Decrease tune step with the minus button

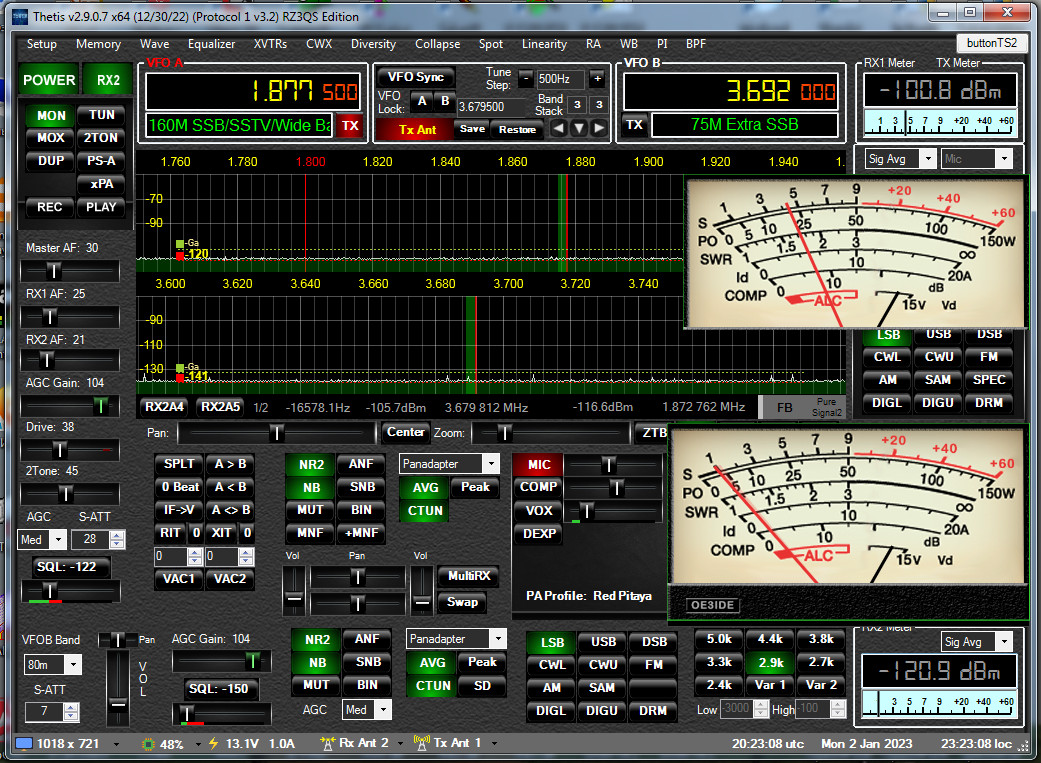[x=526, y=79]
